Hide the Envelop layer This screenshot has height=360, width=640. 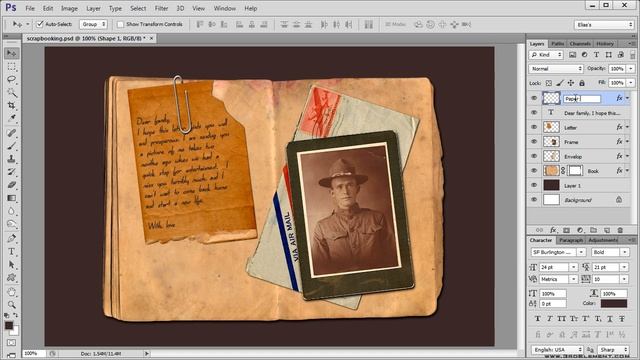click(x=534, y=156)
